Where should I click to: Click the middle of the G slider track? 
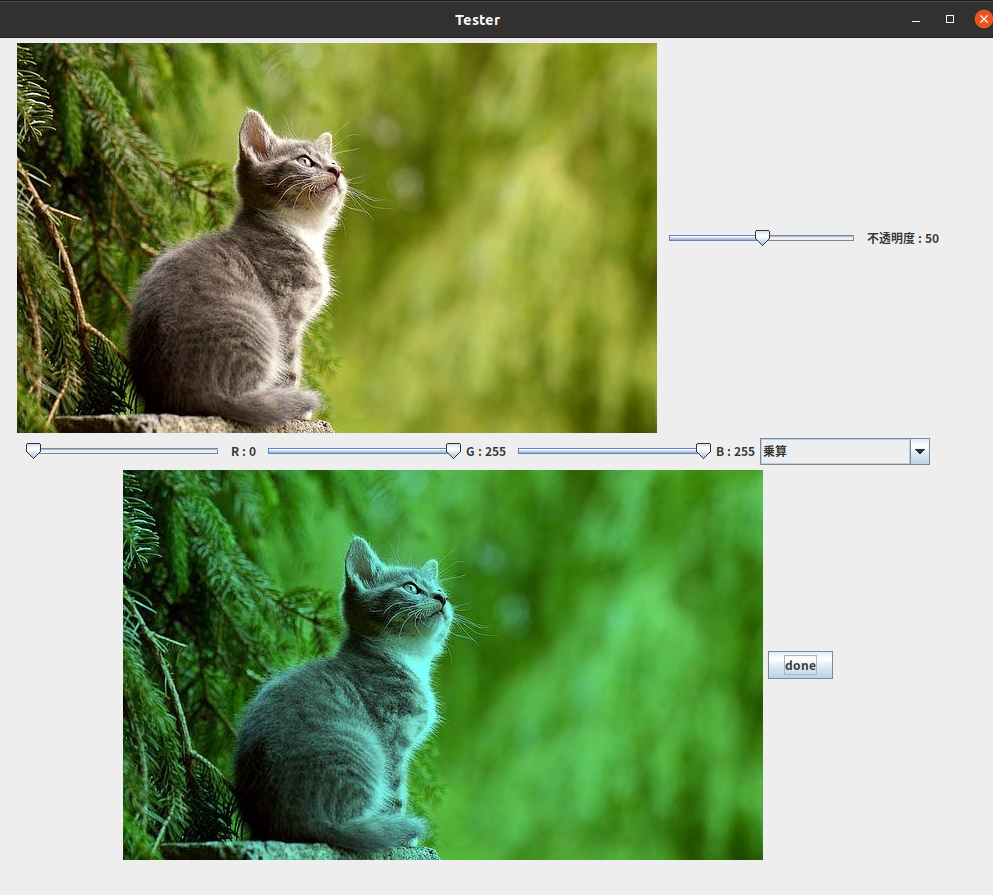[x=360, y=451]
